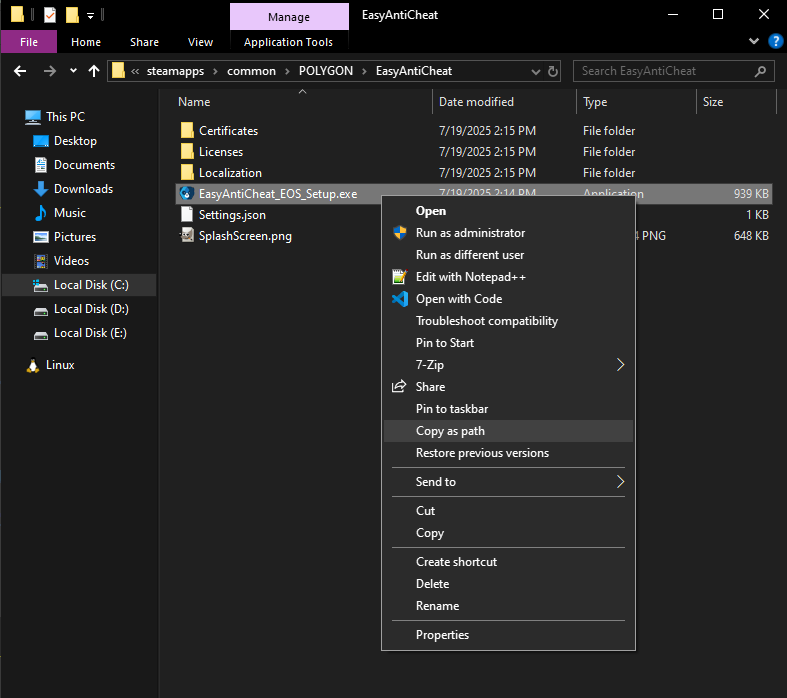Refresh the EasyAntiCheat folder view
The width and height of the screenshot is (787, 698).
(554, 71)
